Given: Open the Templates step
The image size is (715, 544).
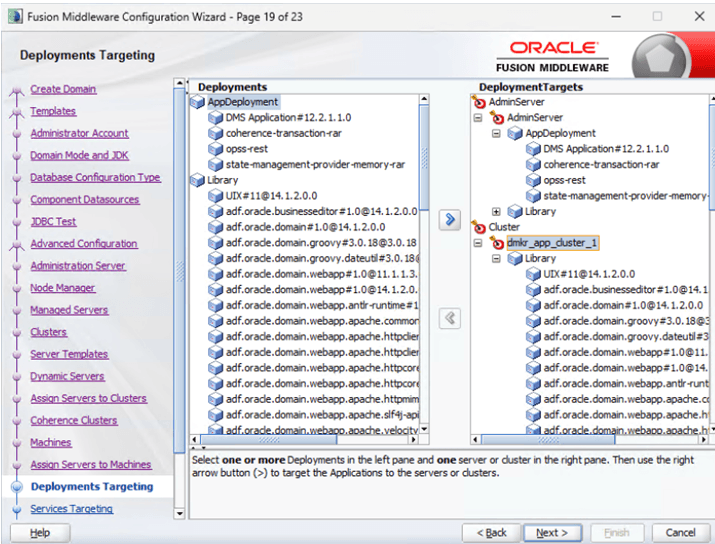Looking at the screenshot, I should [x=53, y=111].
